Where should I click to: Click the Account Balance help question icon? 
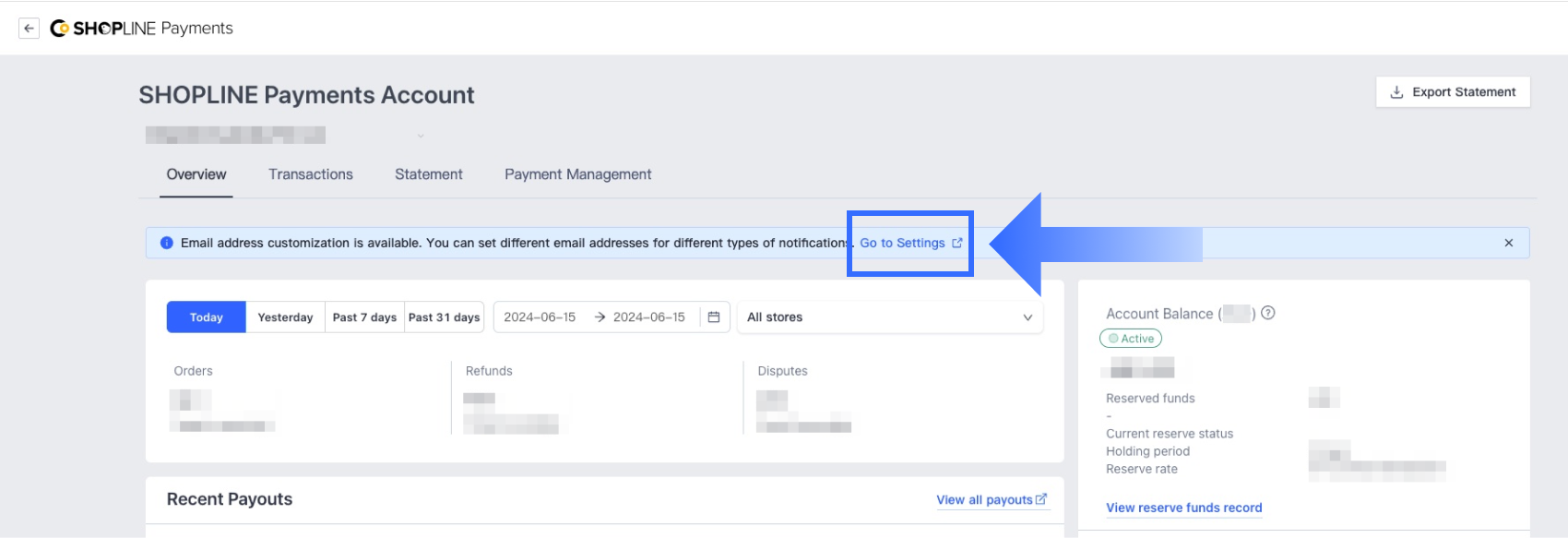tap(1268, 313)
